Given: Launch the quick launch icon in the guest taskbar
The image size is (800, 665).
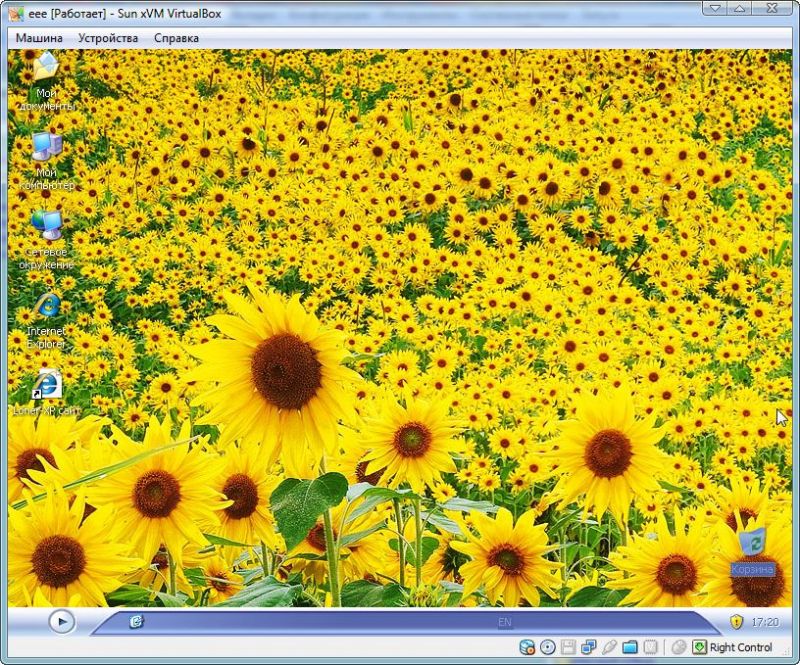Looking at the screenshot, I should (x=136, y=622).
